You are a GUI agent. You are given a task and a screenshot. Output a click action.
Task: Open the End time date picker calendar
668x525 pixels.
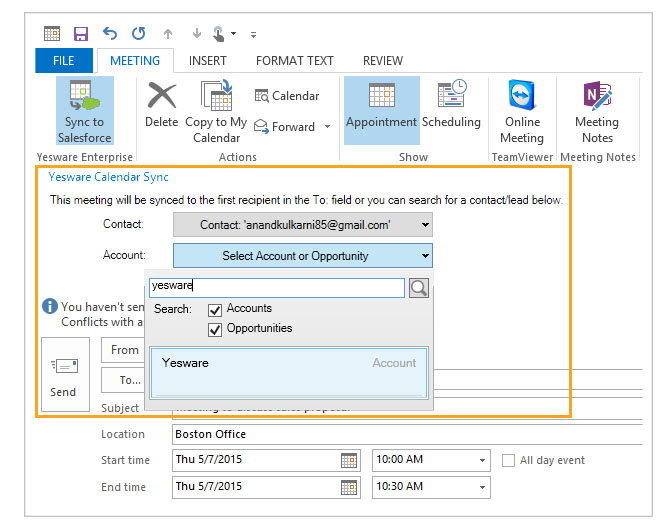coord(349,487)
